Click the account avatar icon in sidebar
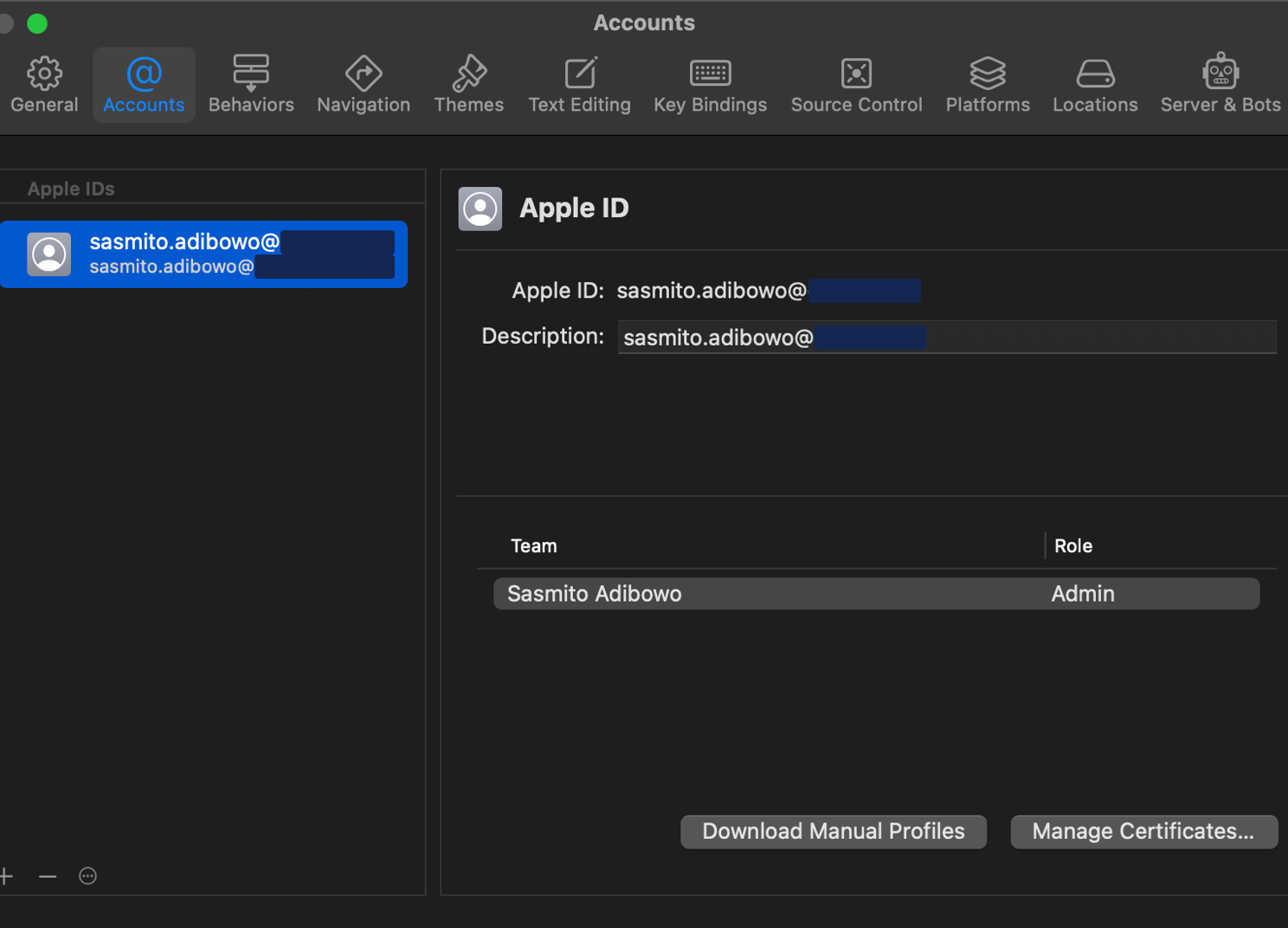The image size is (1288, 928). [48, 255]
